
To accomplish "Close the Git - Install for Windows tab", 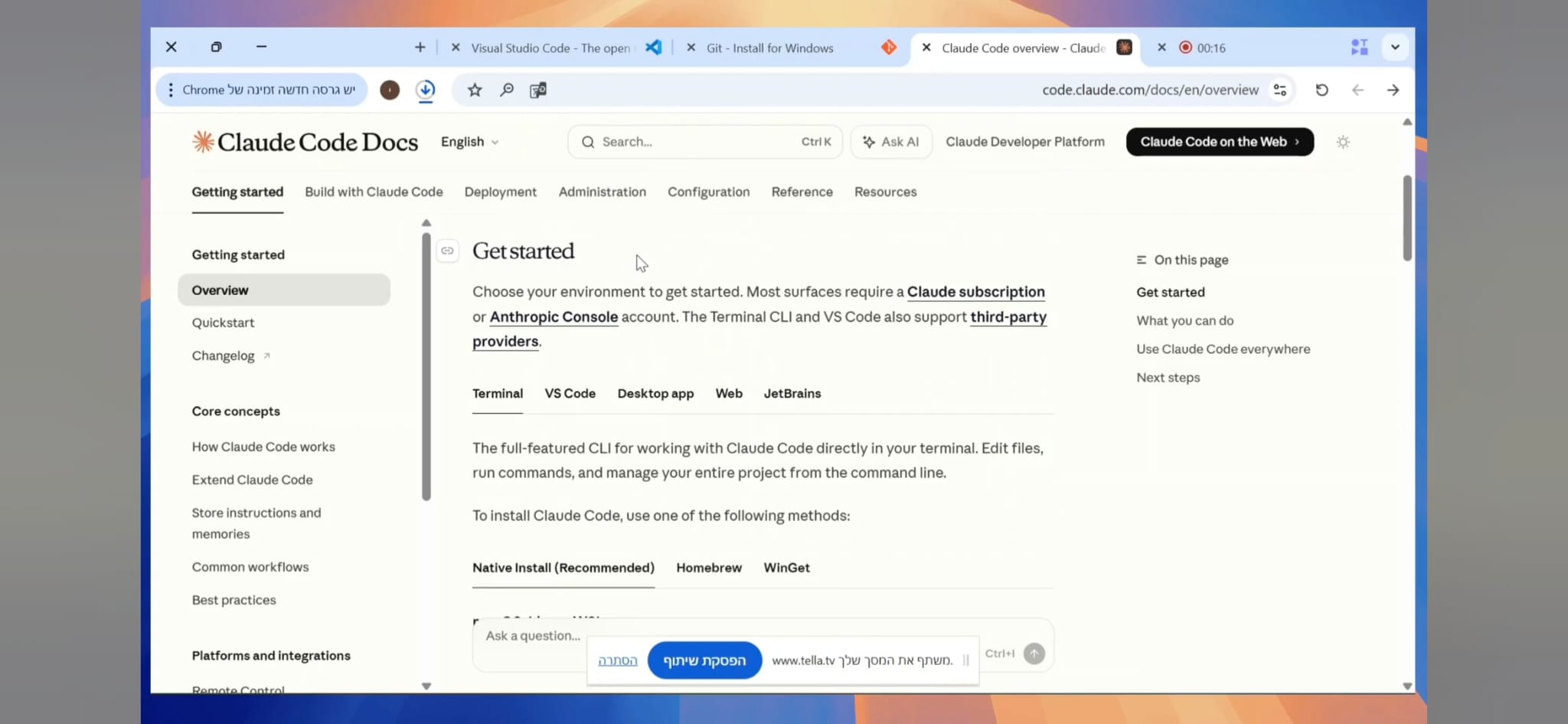I will tap(691, 48).
